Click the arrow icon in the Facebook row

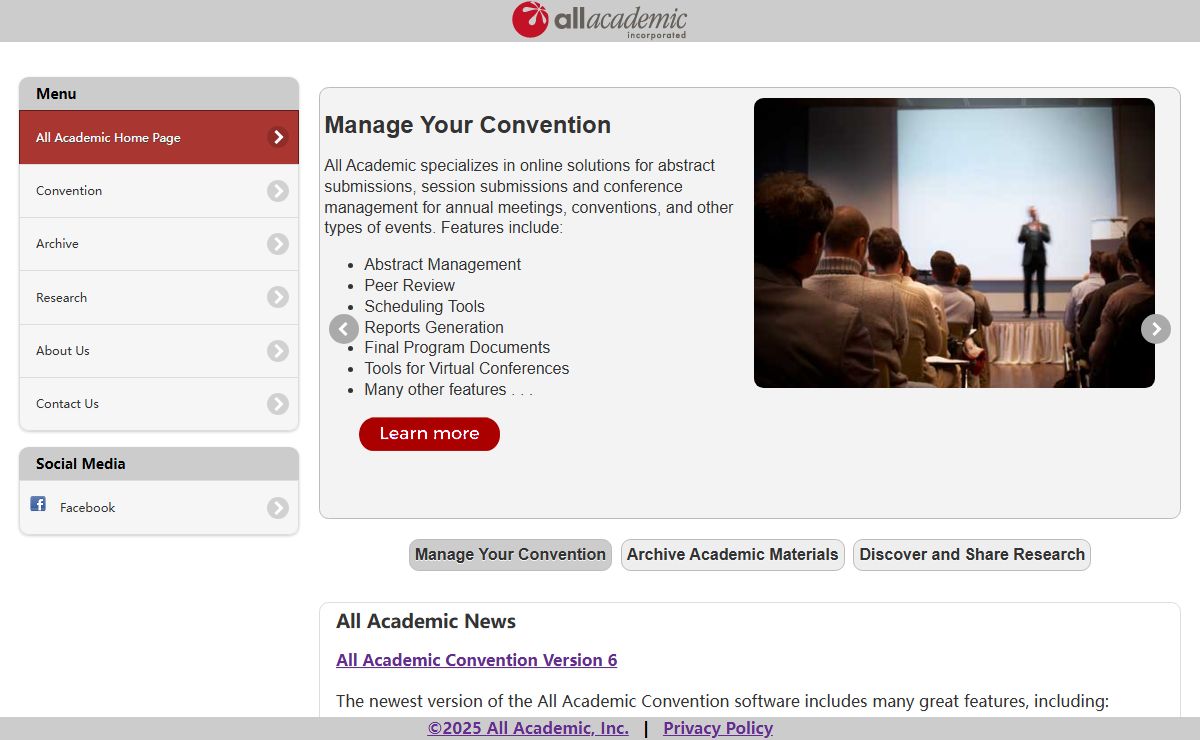pyautogui.click(x=278, y=508)
